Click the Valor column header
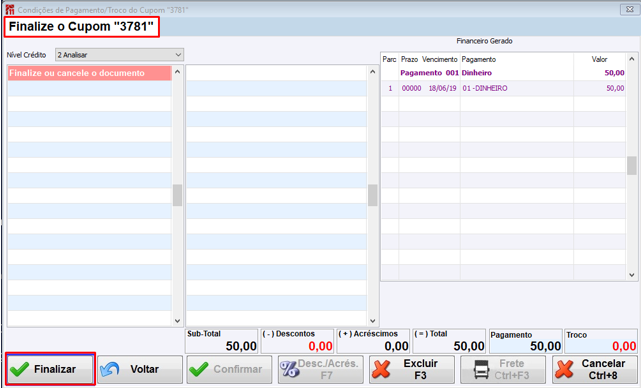Viewport: 641px width, 388px height. [599, 59]
